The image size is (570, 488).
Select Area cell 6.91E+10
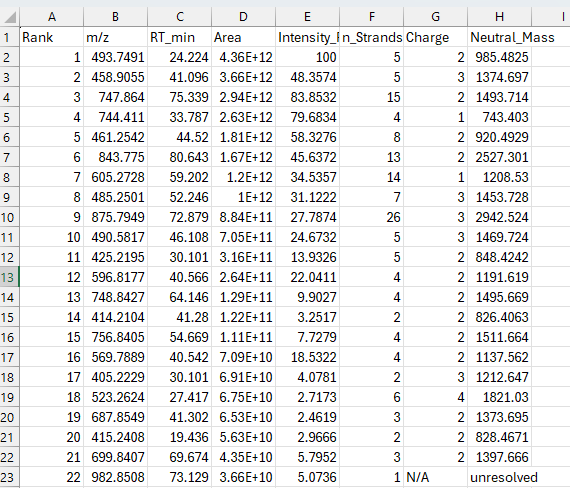244,377
